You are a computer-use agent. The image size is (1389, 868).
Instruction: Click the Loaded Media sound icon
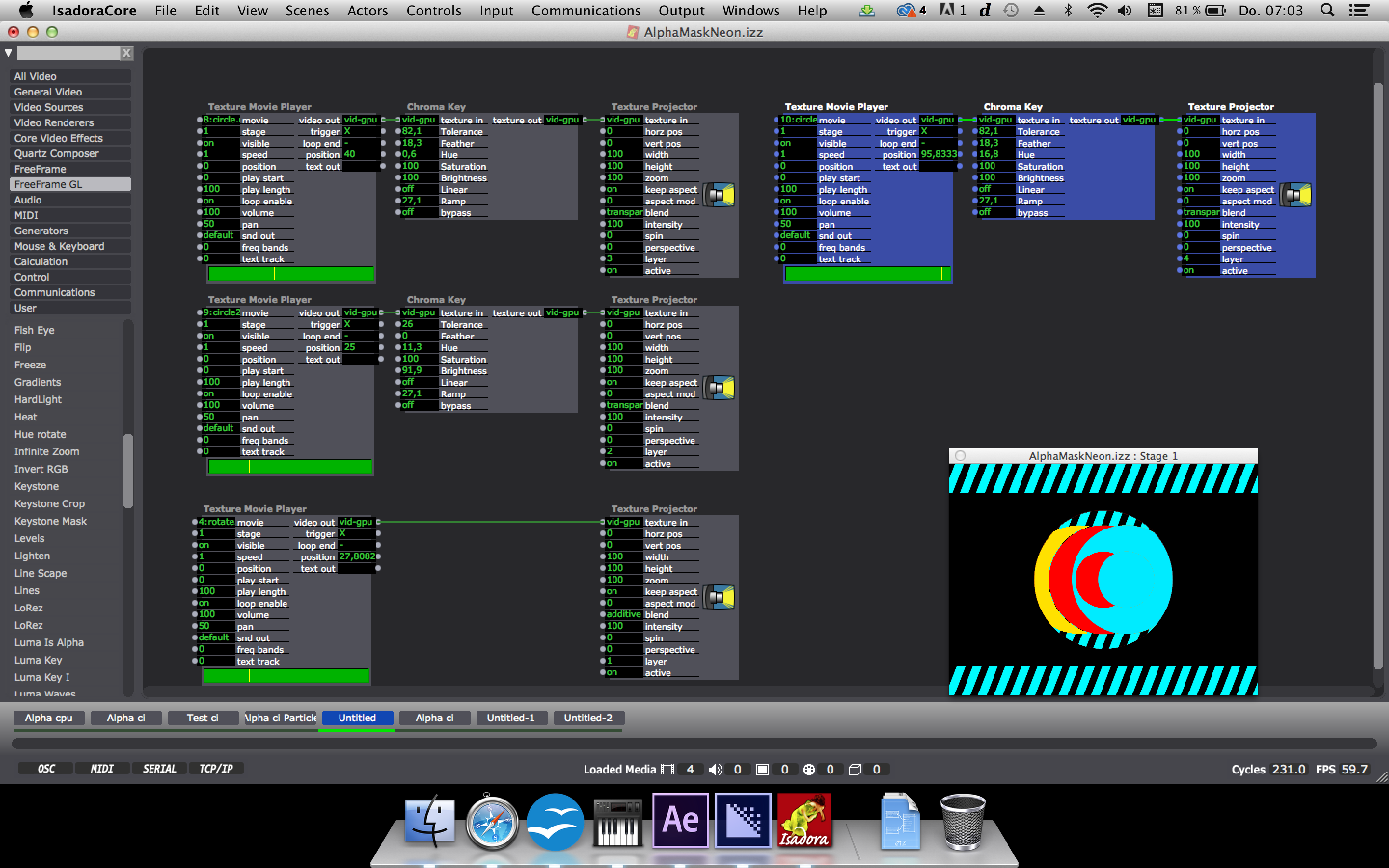click(715, 769)
